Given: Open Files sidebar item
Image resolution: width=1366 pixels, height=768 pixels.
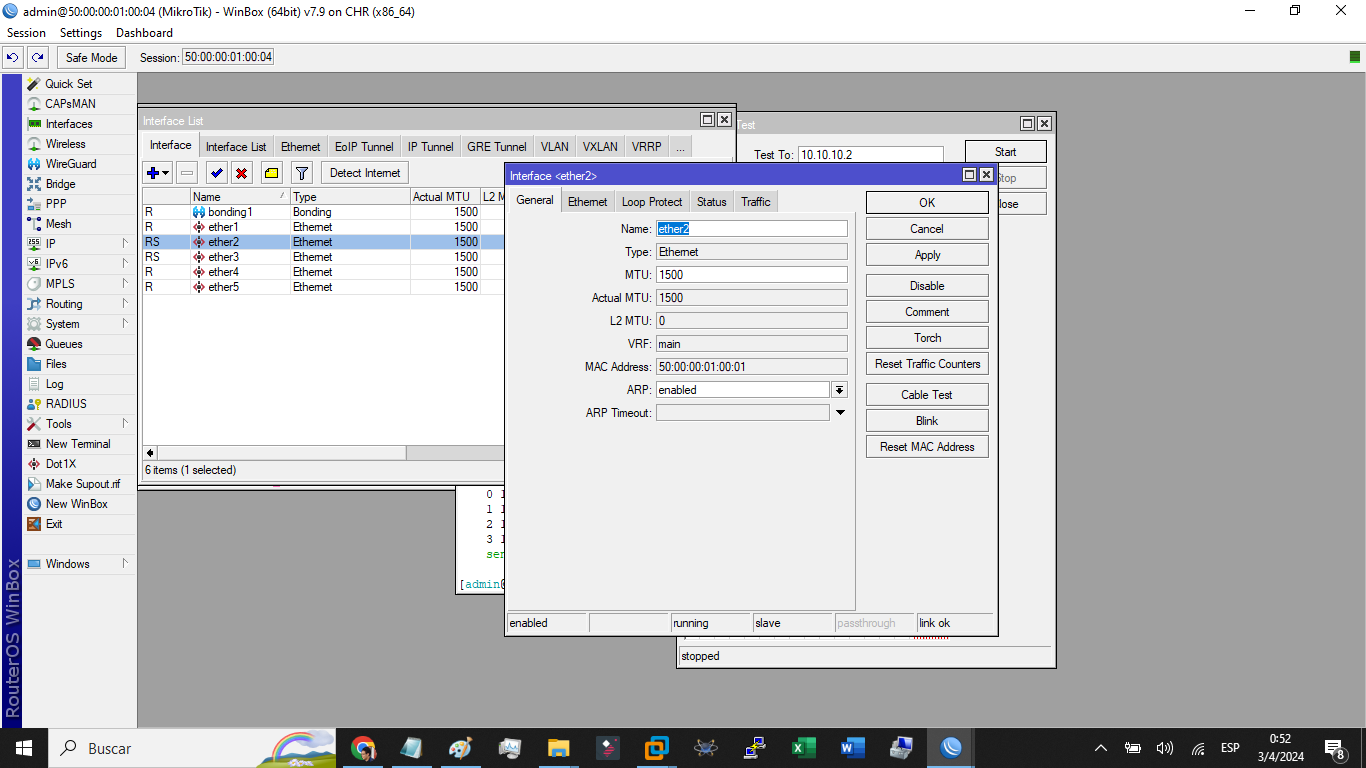Looking at the screenshot, I should (56, 364).
